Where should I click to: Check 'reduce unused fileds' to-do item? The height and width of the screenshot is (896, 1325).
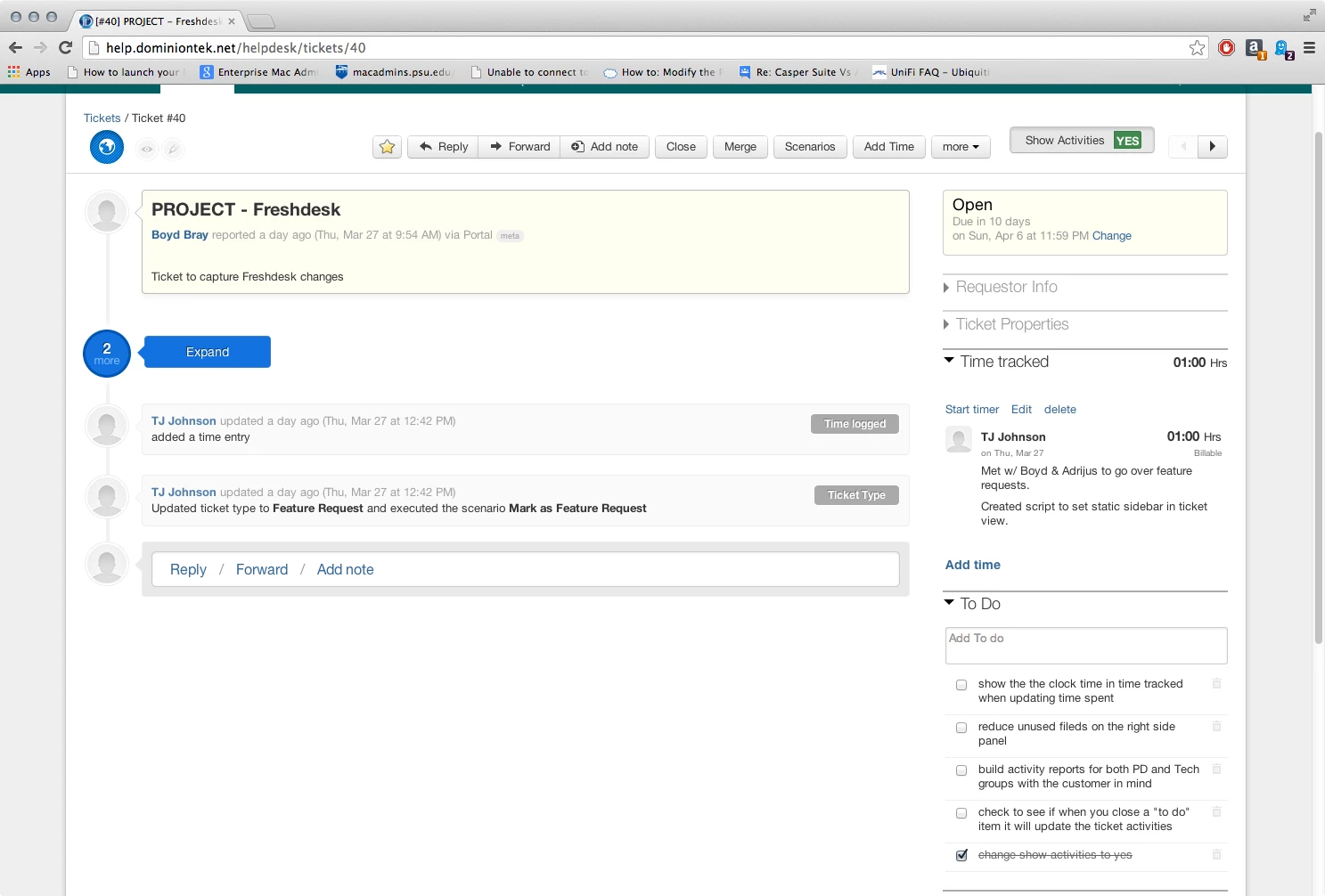tap(961, 728)
